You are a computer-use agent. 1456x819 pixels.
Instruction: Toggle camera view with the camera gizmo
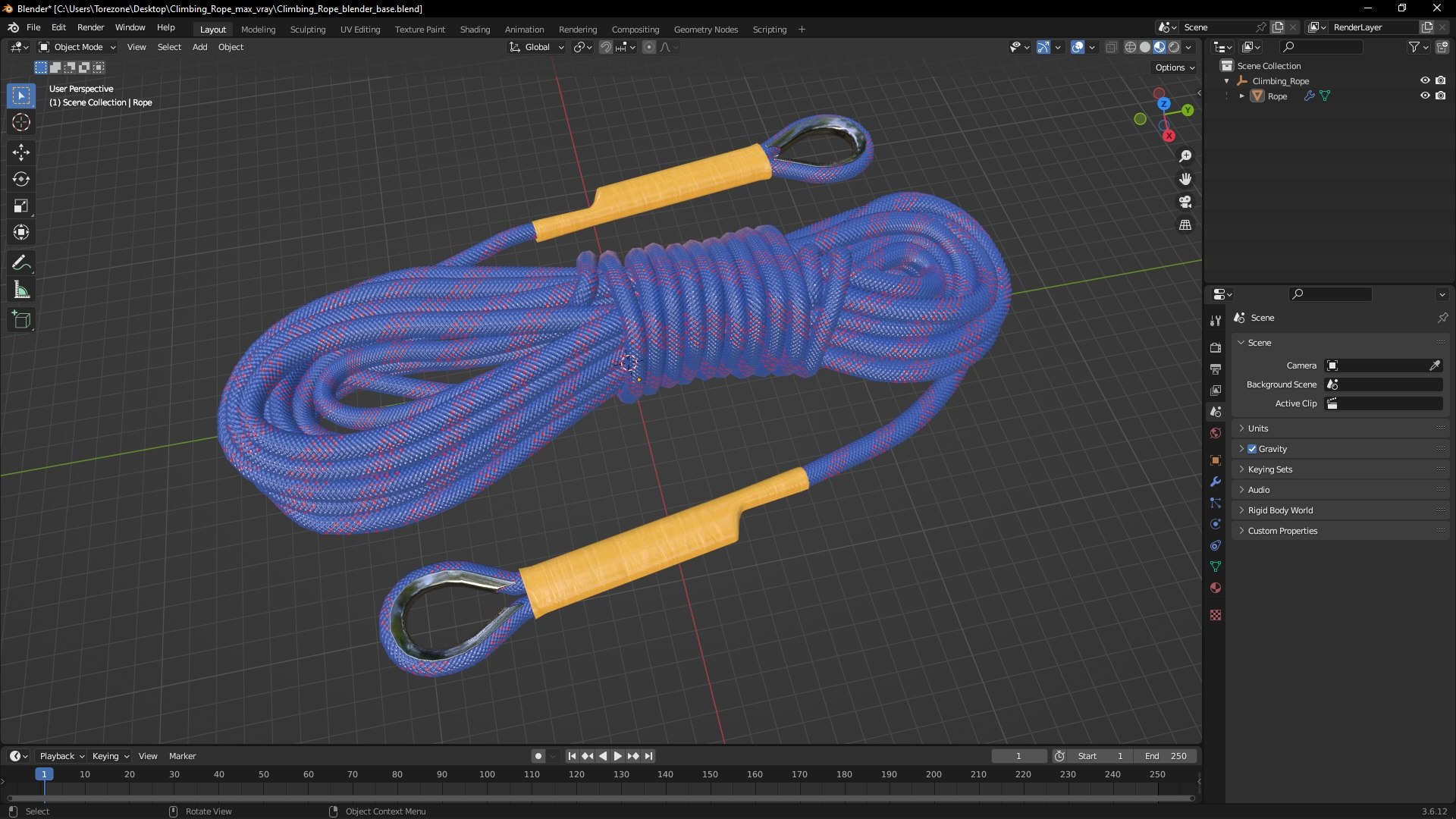click(x=1185, y=202)
